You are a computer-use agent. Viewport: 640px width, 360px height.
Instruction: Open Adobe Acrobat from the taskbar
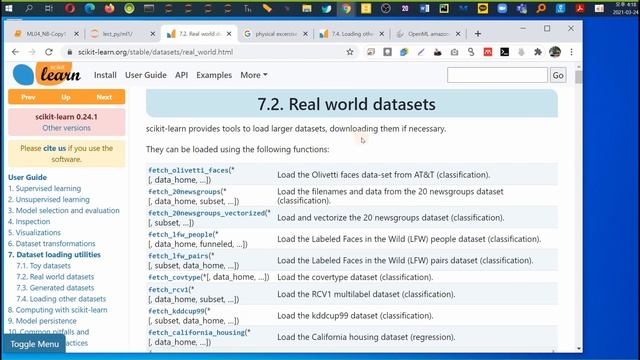(580, 8)
